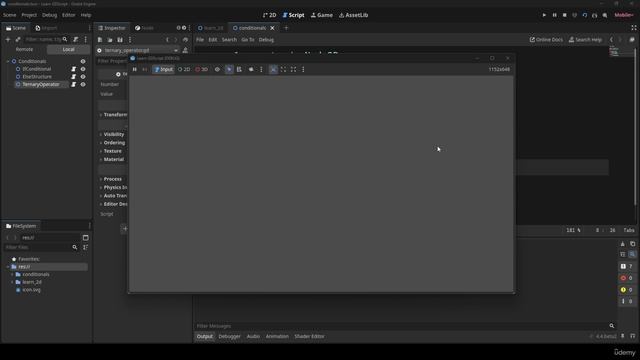Select the IfConditional node

coord(37,69)
